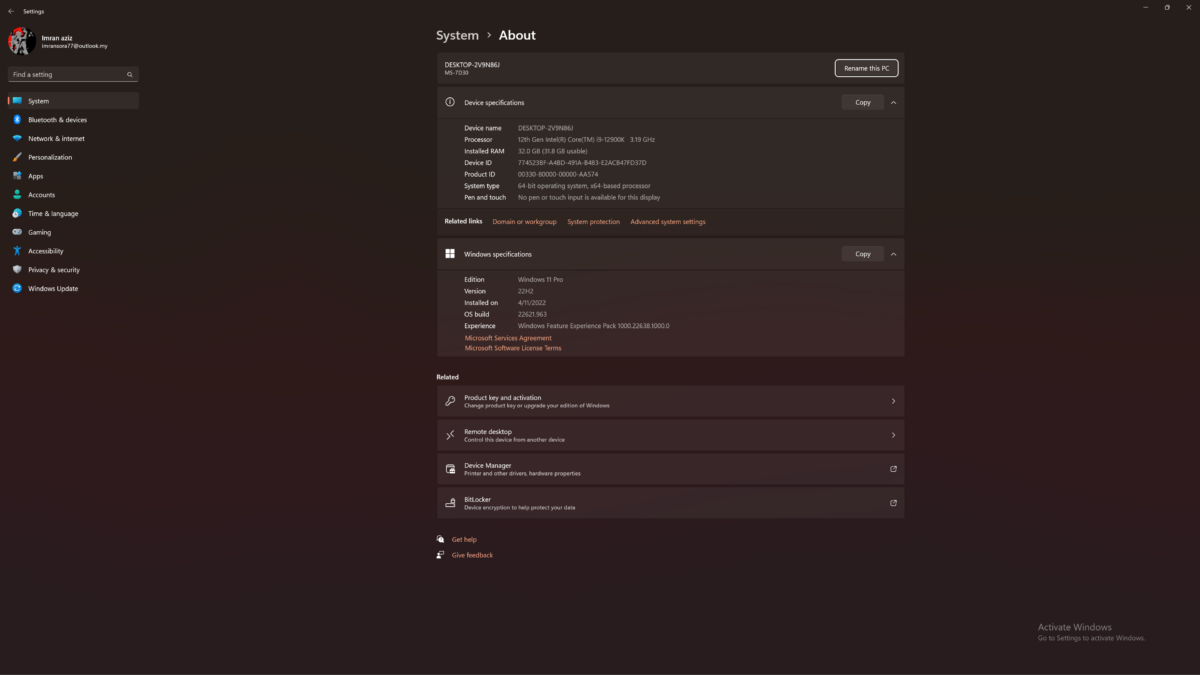Select Apps in the sidebar menu

36,176
